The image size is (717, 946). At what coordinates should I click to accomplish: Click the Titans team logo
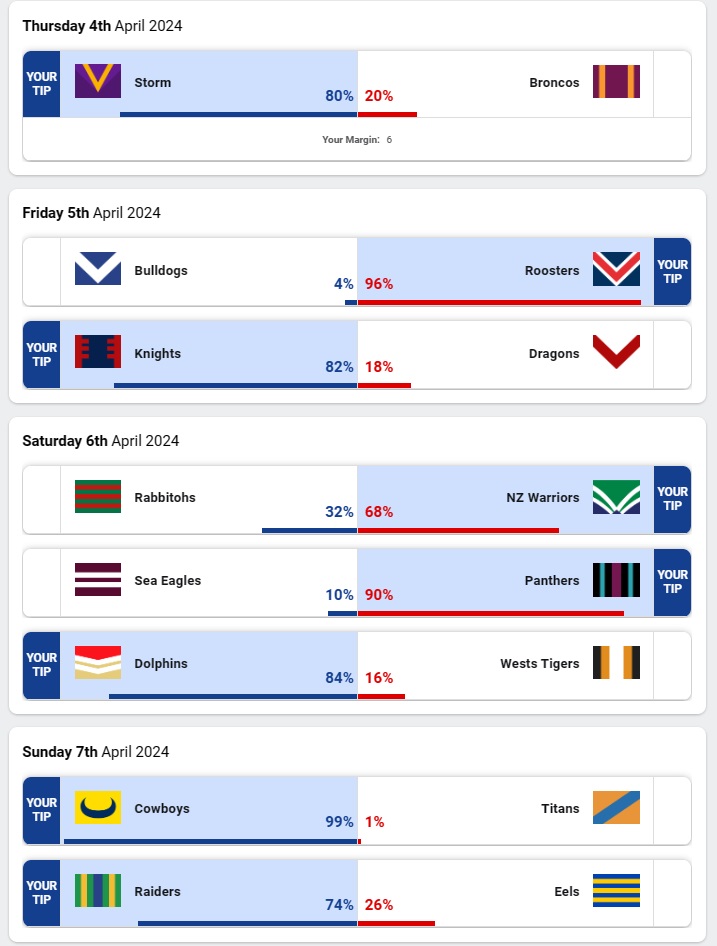coord(616,807)
